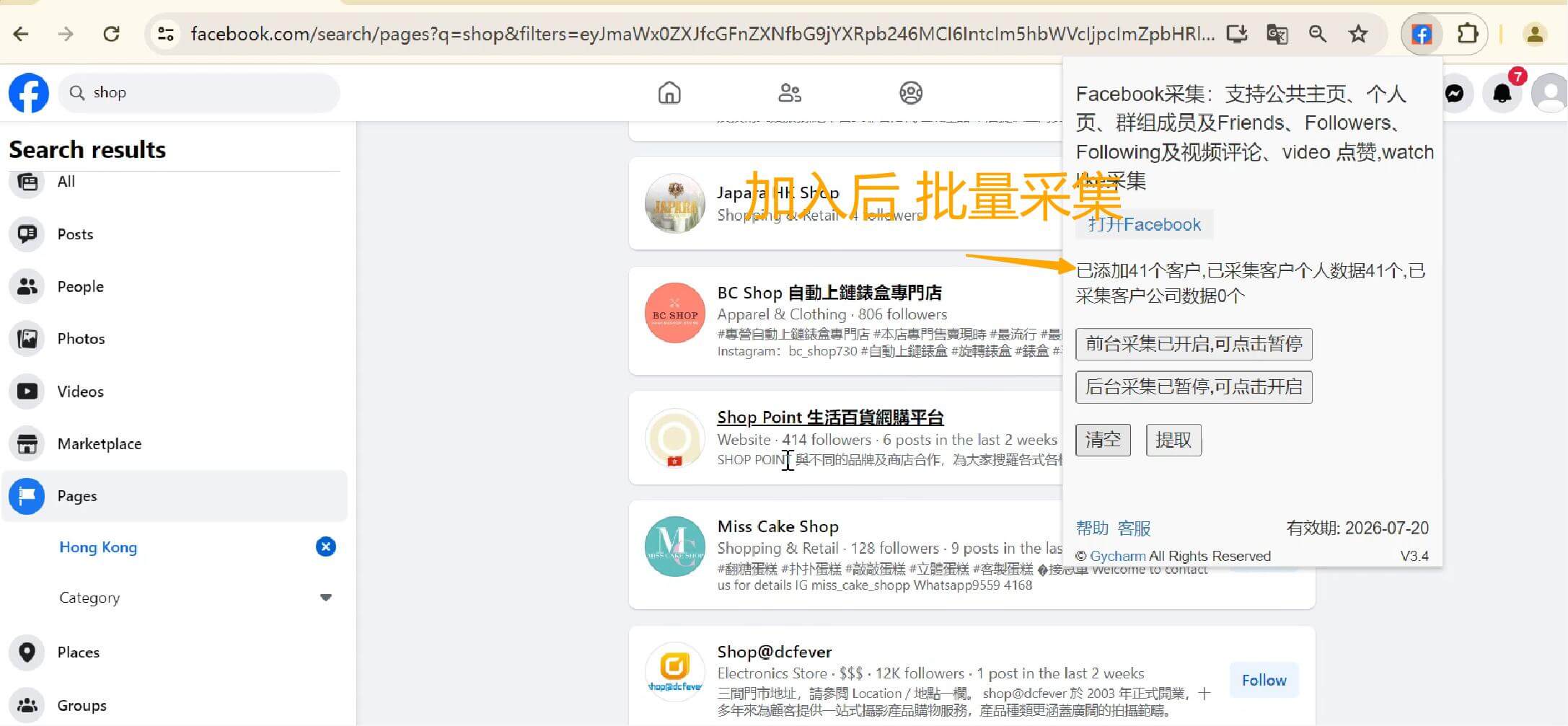Screen dimensions: 1568x726
Task: Open Shop@dcfever page logo
Action: tap(675, 672)
